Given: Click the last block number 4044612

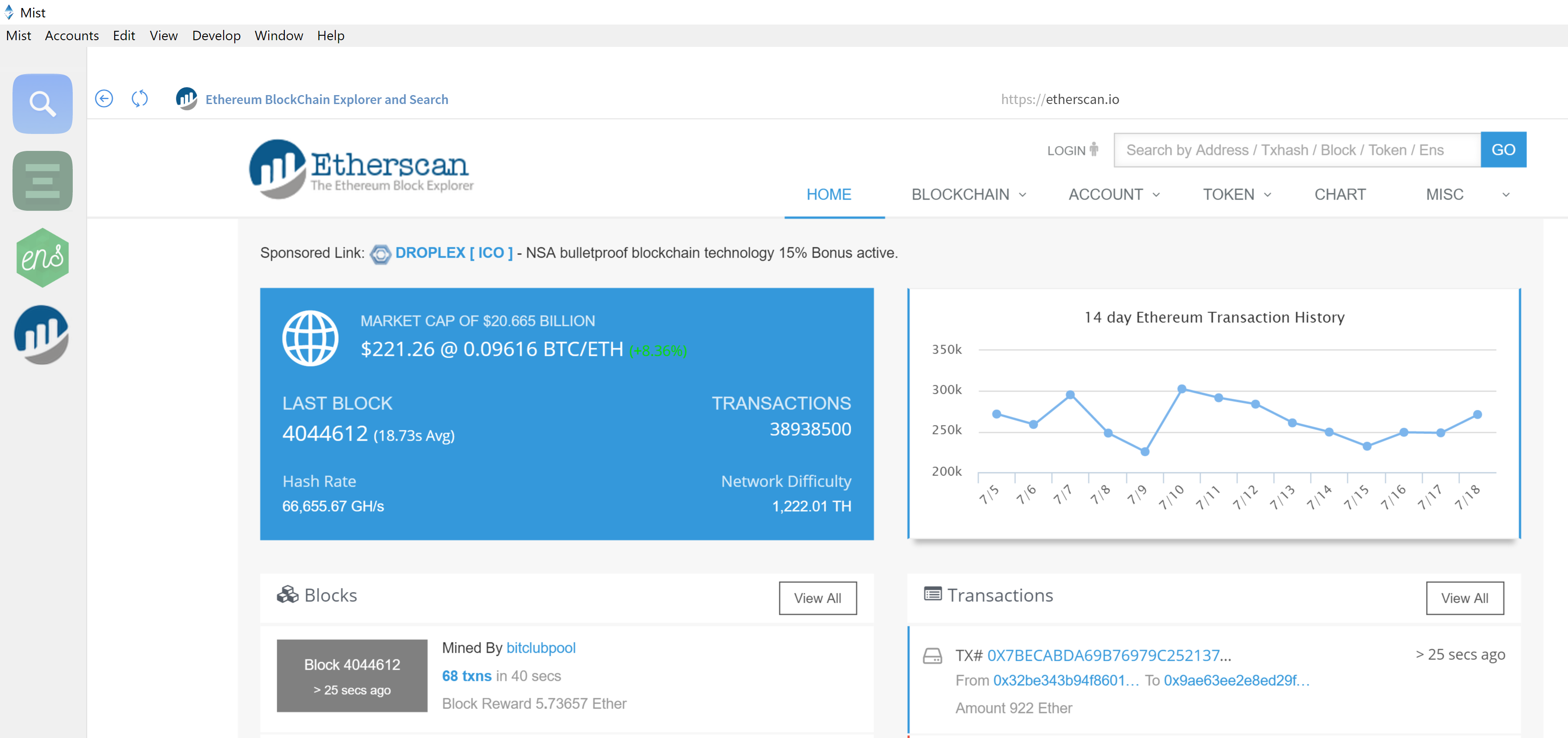Looking at the screenshot, I should (x=325, y=434).
